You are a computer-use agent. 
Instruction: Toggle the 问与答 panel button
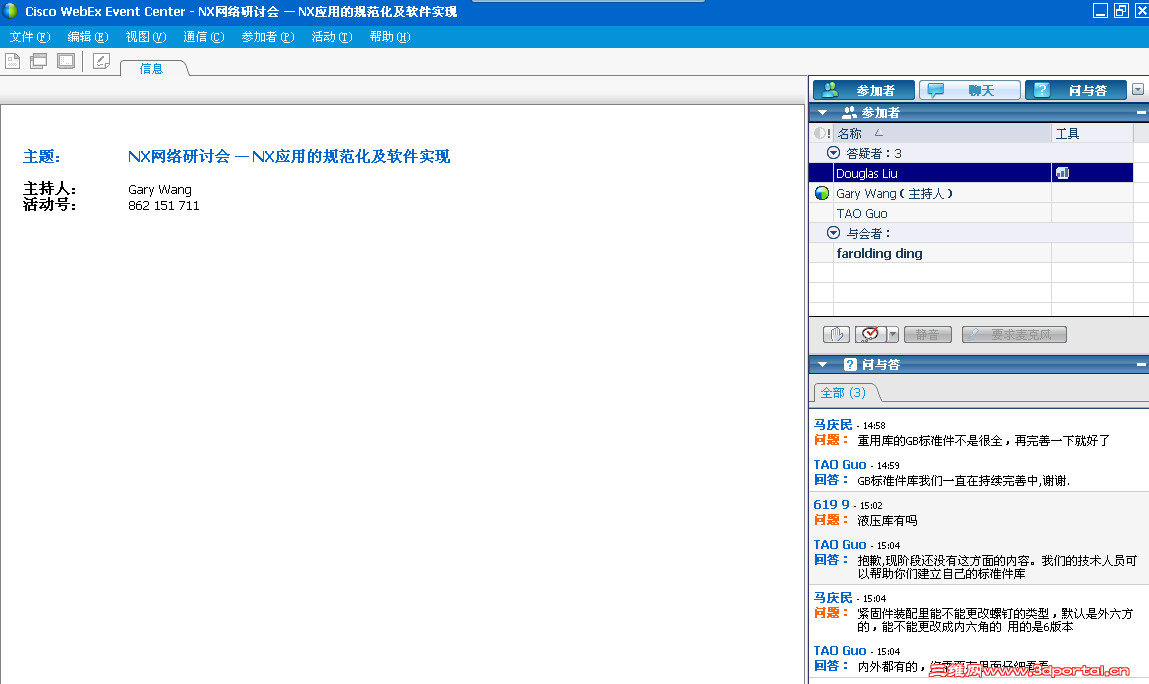(x=1076, y=90)
